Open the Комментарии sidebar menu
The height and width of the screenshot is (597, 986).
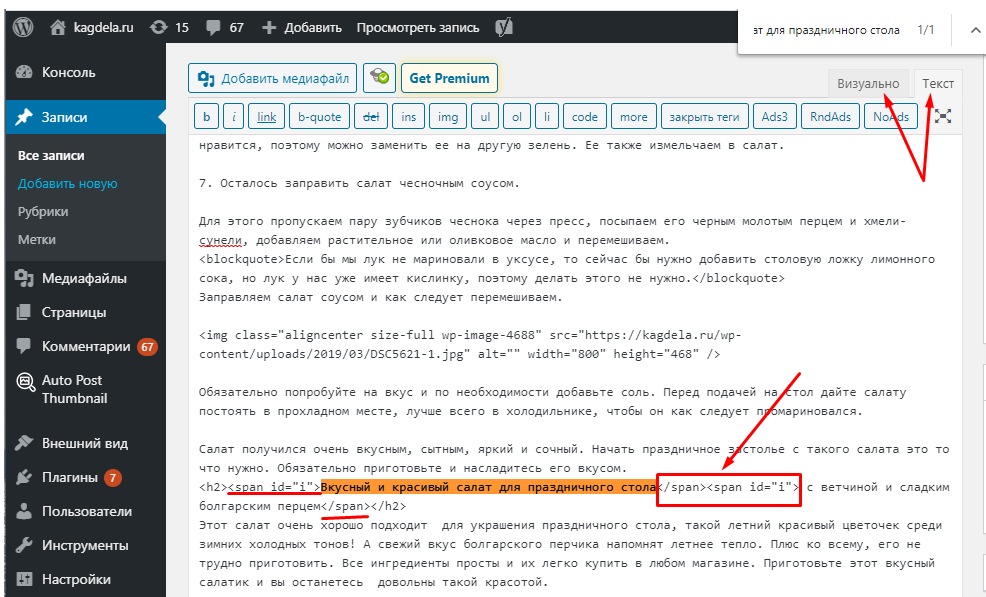coord(86,347)
